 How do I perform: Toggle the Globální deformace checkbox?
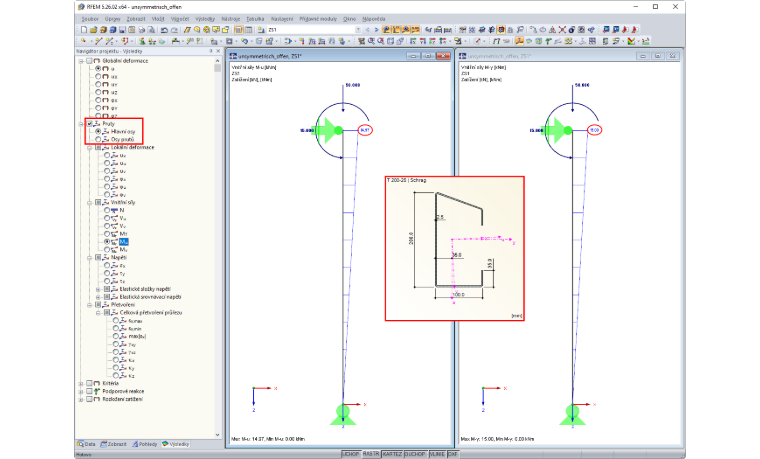coord(89,61)
